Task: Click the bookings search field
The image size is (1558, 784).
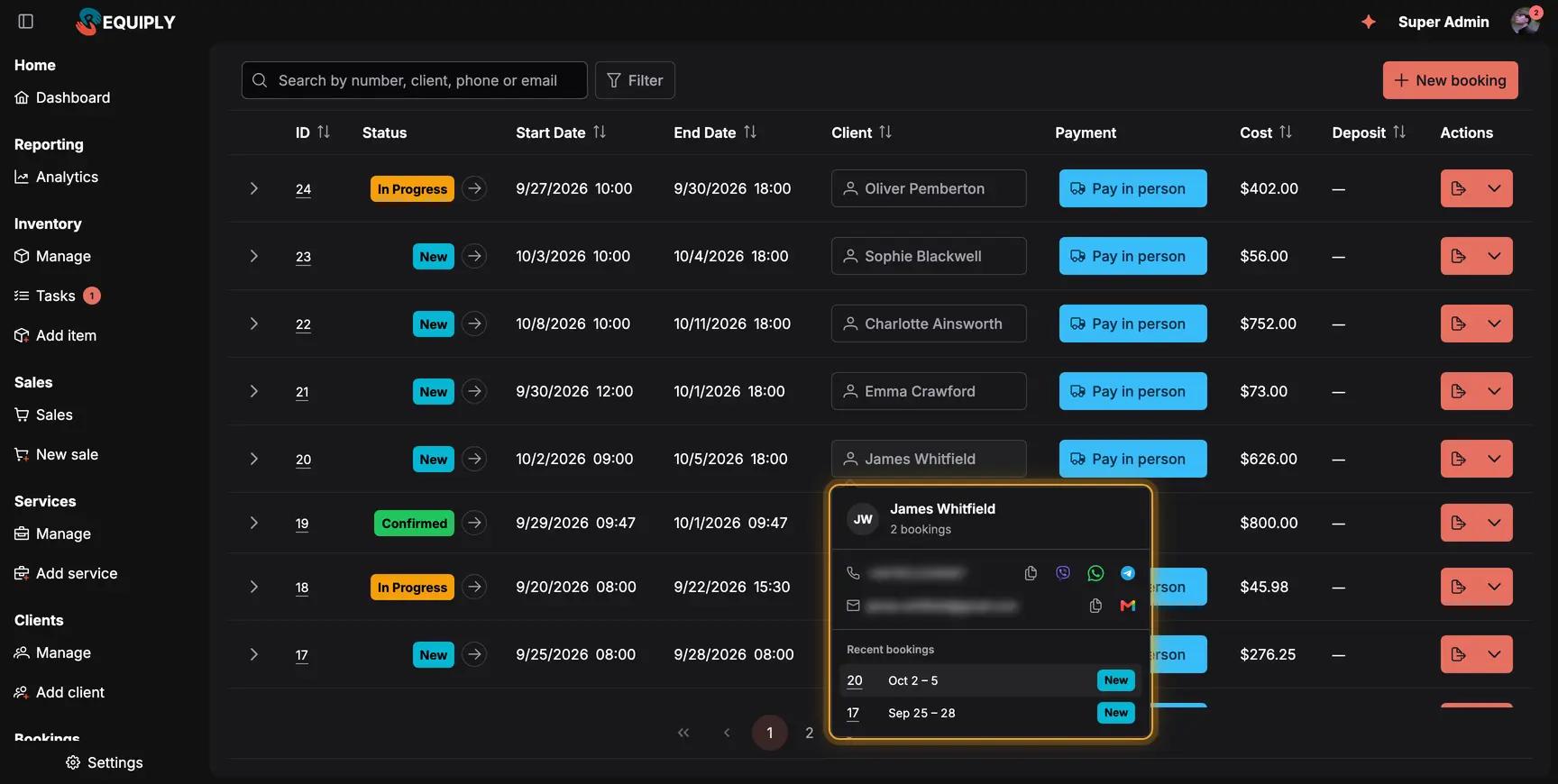Action: [415, 80]
